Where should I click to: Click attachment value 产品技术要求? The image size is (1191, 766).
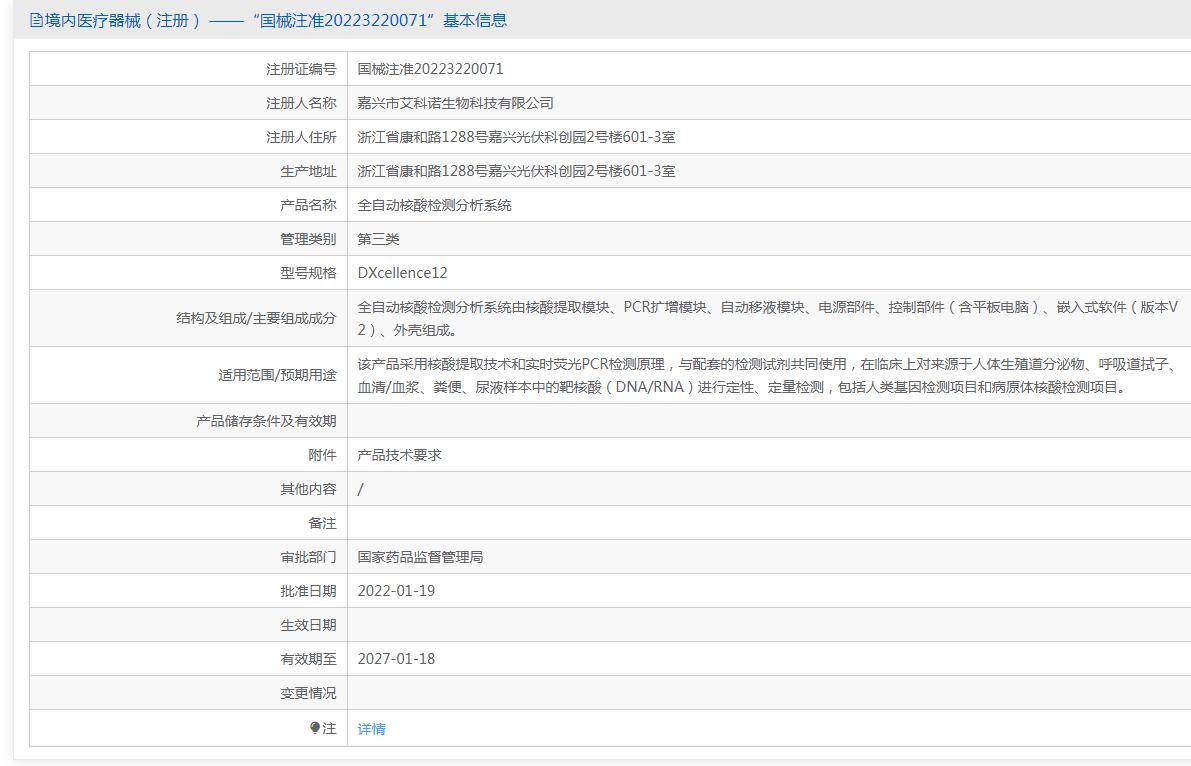399,455
